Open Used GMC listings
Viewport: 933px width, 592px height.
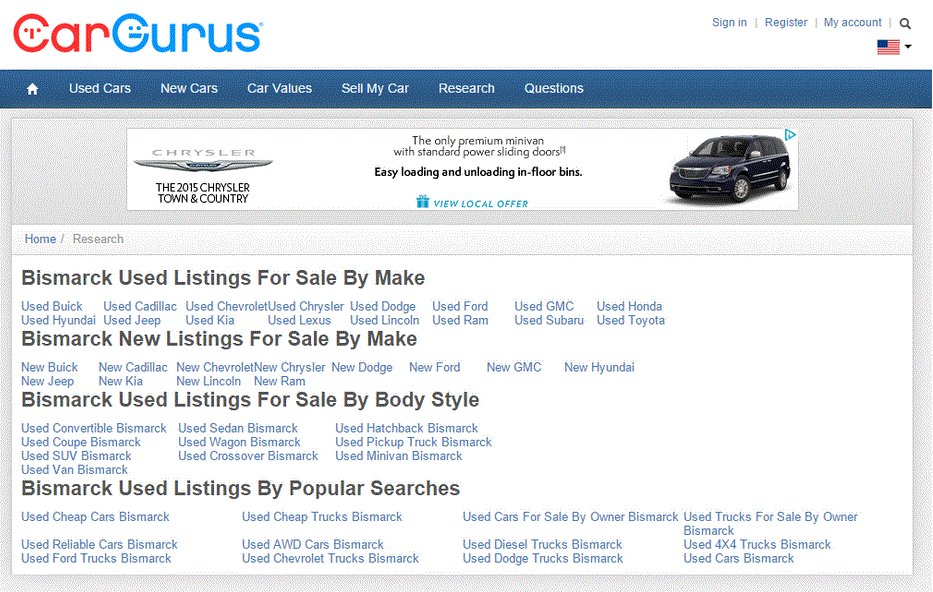tap(544, 306)
